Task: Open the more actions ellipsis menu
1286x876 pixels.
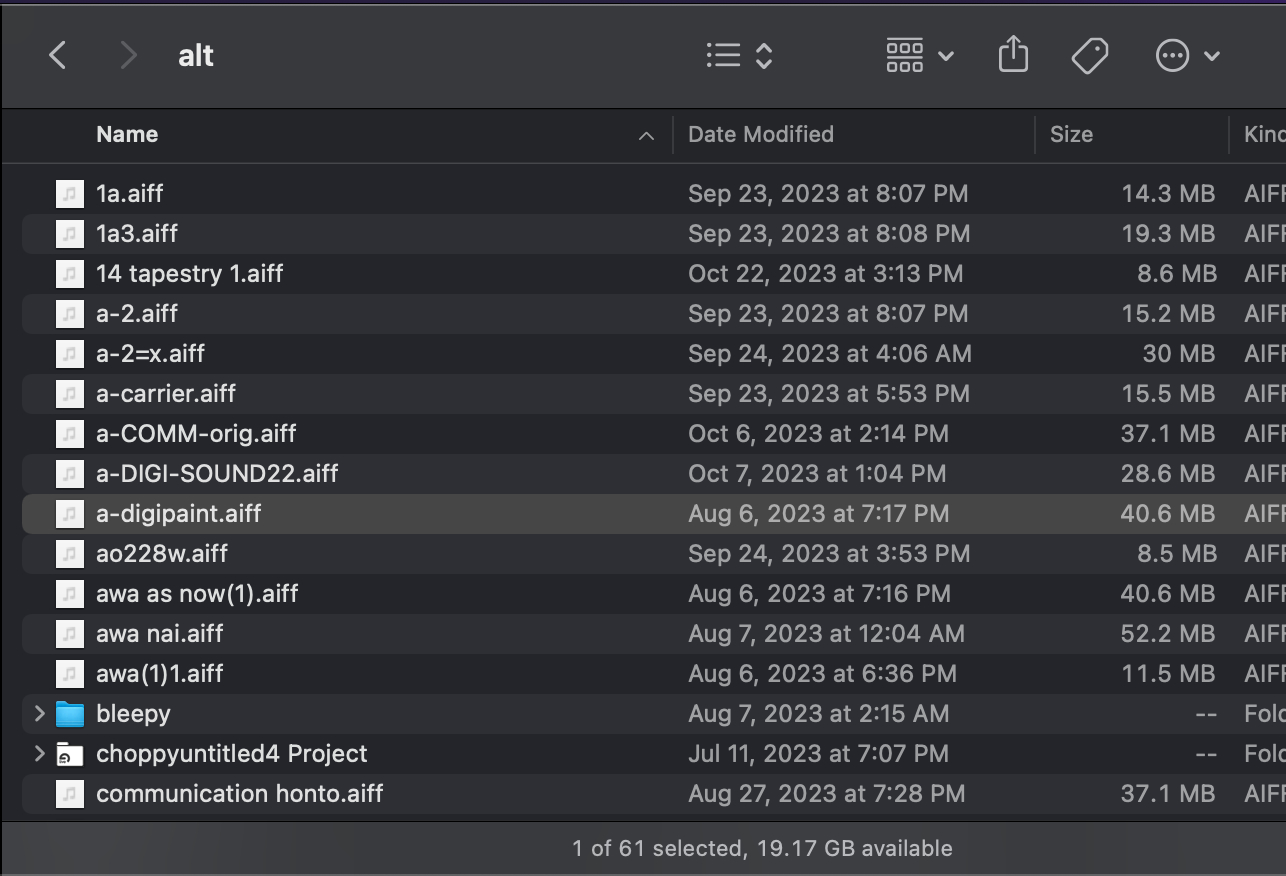Action: [1187, 56]
